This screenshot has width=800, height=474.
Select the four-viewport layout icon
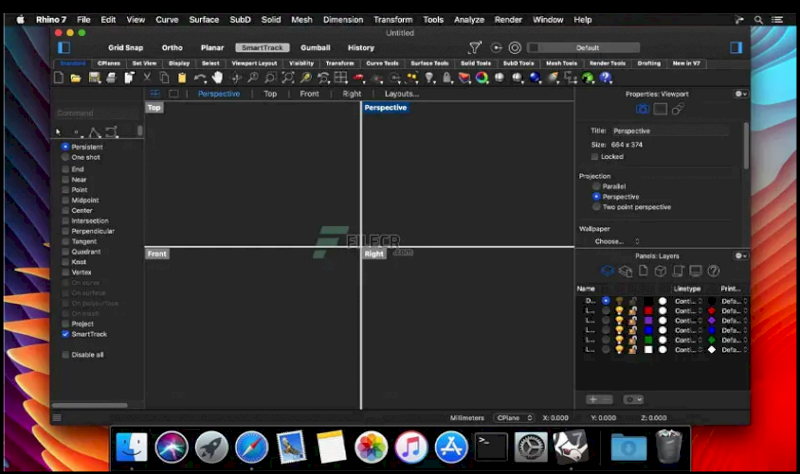(x=155, y=94)
